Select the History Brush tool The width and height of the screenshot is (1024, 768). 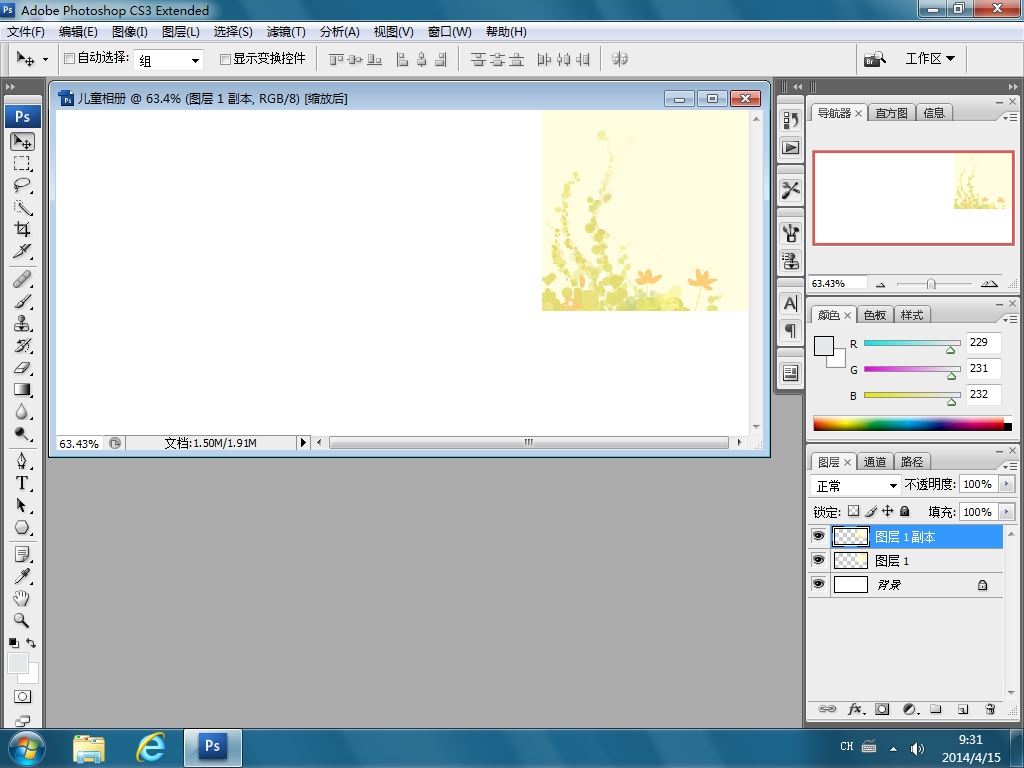[23, 345]
